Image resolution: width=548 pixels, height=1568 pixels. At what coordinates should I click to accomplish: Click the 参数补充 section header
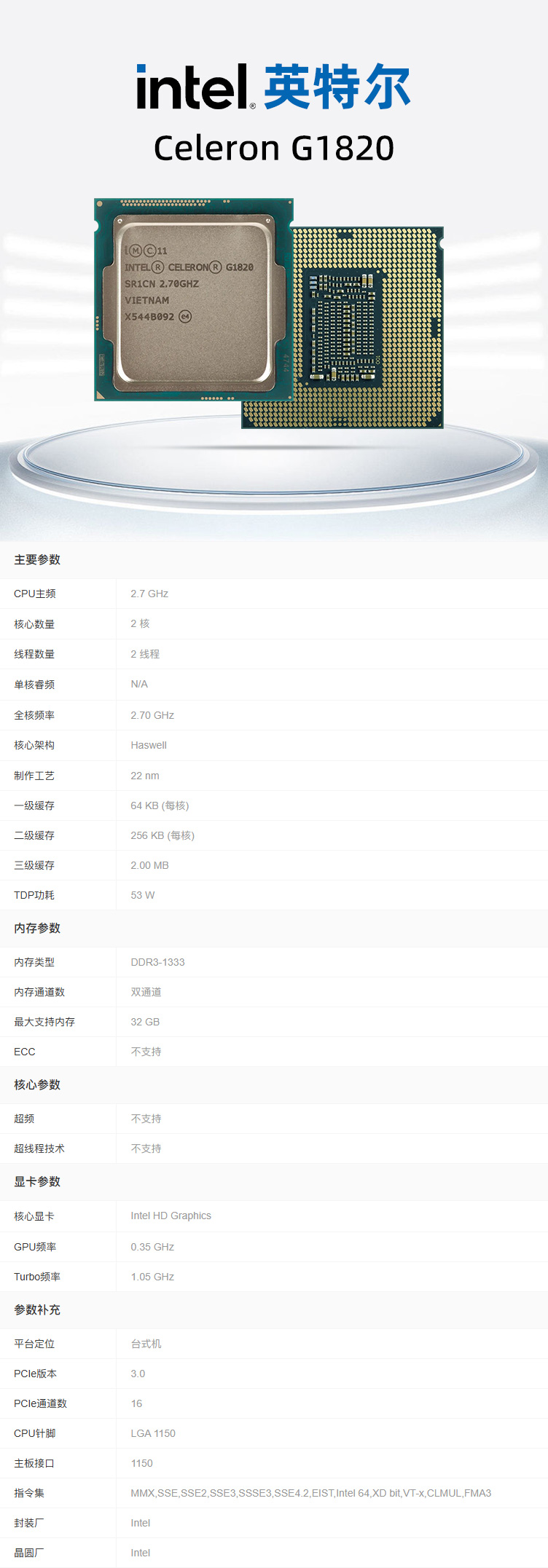pos(37,1310)
